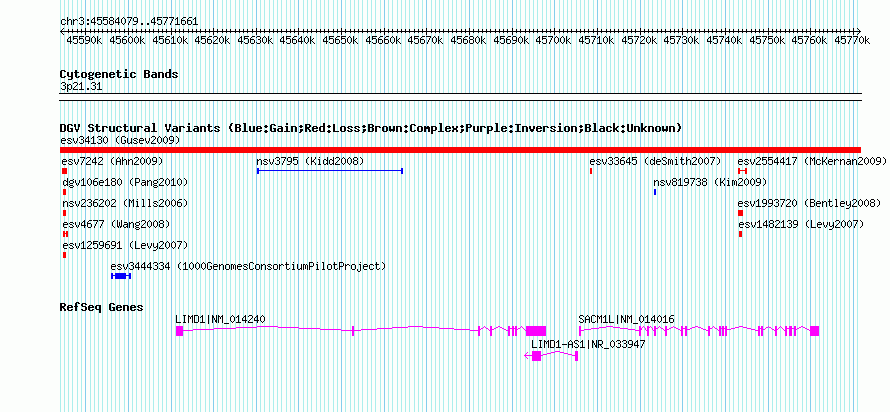Click the esv1259691 (Levy2007) label

[x=125, y=245]
